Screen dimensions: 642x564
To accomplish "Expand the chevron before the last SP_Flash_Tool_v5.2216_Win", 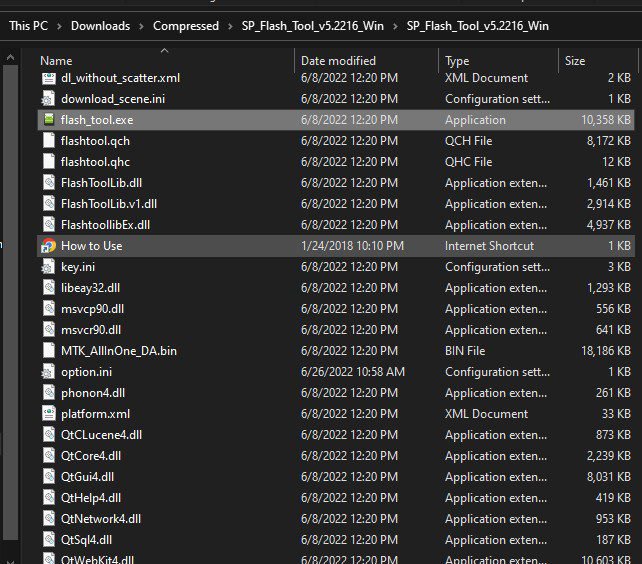I will [x=395, y=26].
